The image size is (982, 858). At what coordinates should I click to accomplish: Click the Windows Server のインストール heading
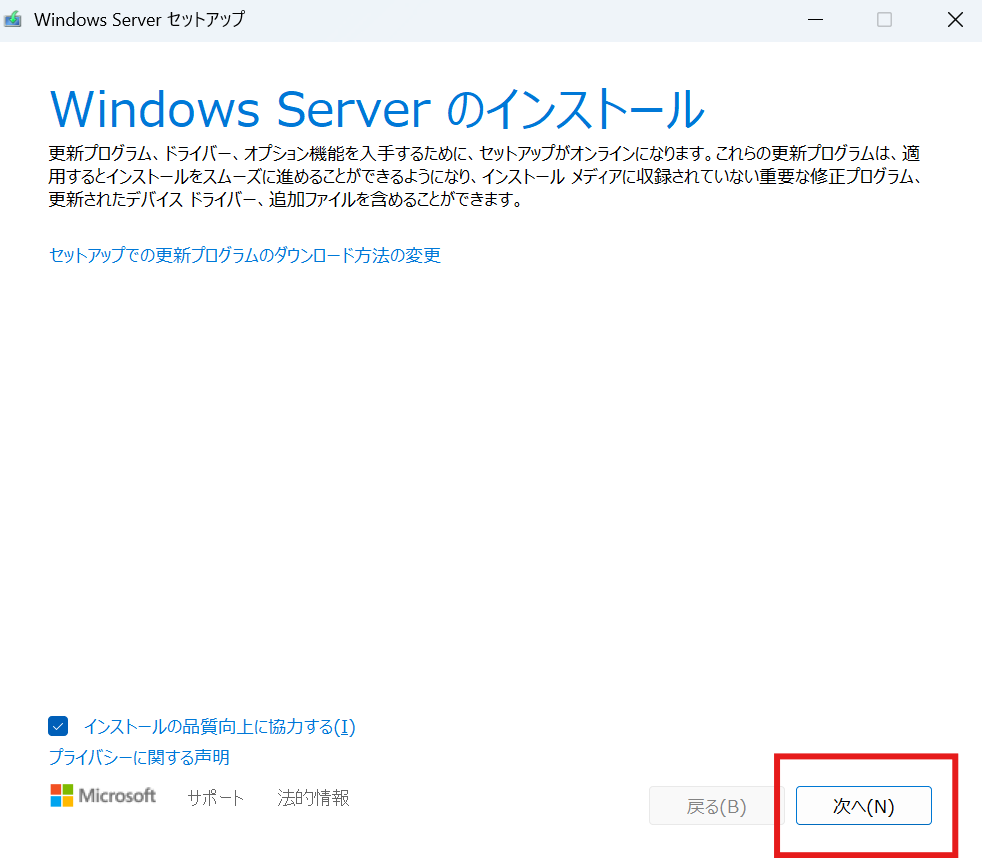(377, 109)
